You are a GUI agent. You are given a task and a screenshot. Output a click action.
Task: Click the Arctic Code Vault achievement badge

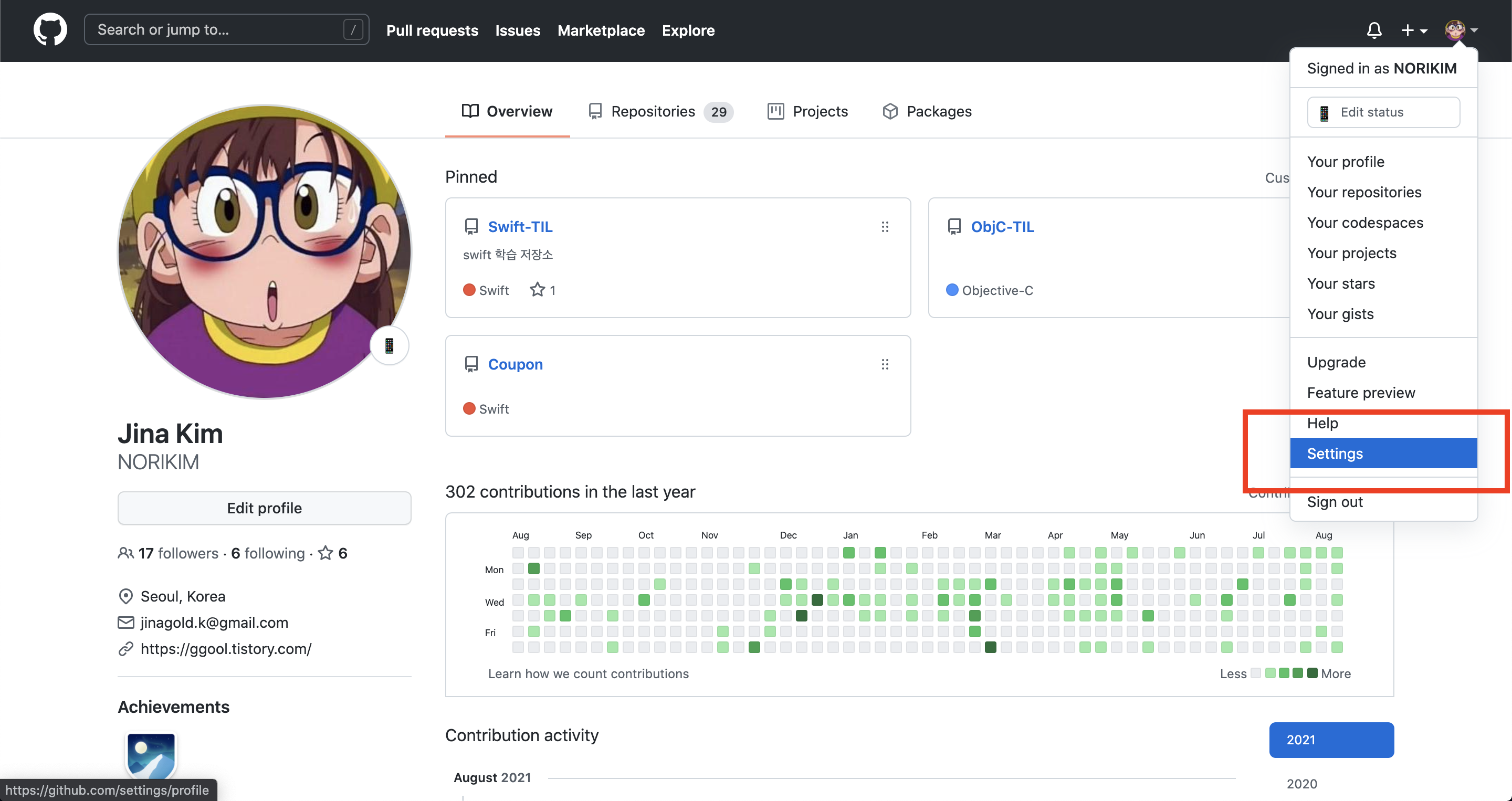151,755
